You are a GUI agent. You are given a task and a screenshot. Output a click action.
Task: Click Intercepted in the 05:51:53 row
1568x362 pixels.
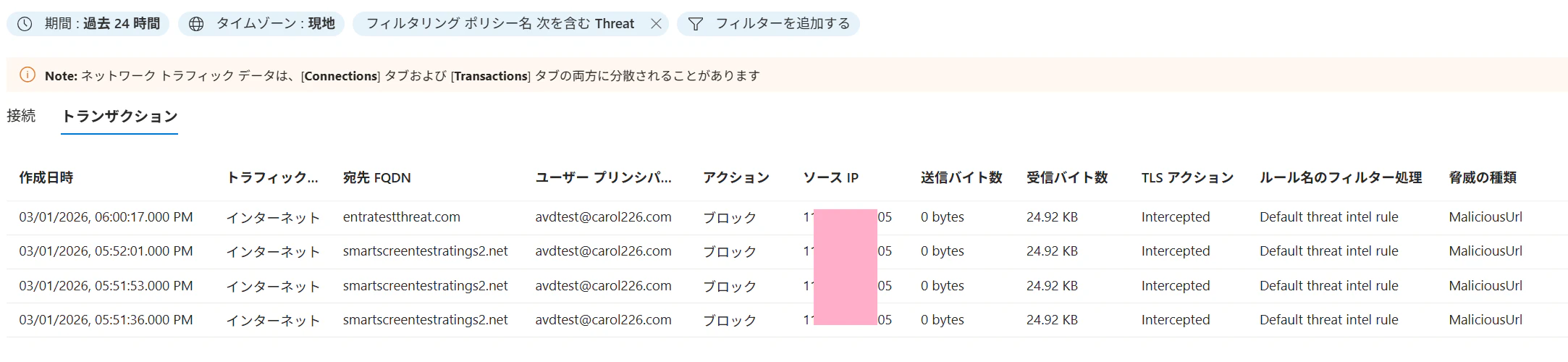click(1176, 286)
